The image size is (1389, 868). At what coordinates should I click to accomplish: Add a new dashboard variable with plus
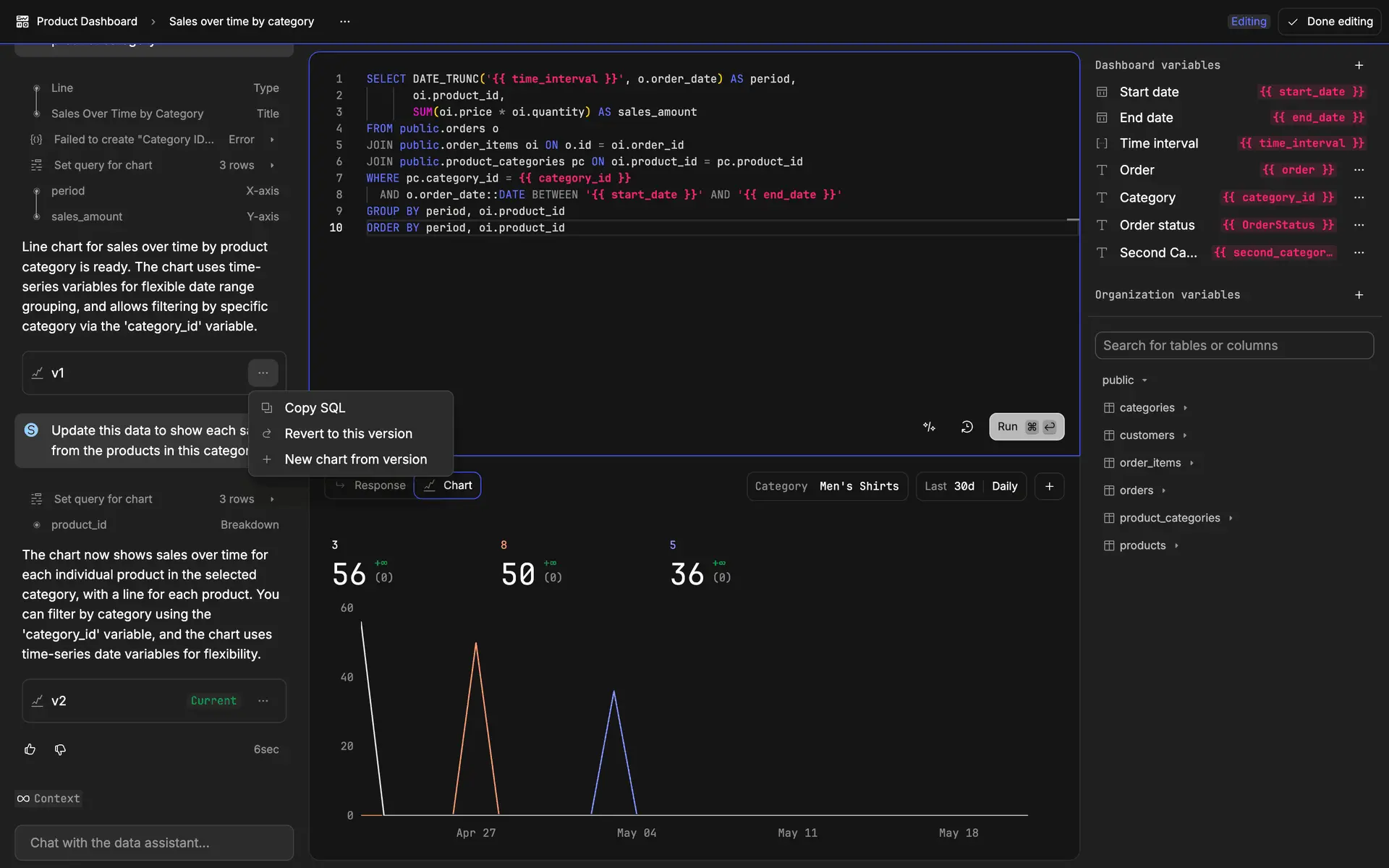coord(1359,65)
